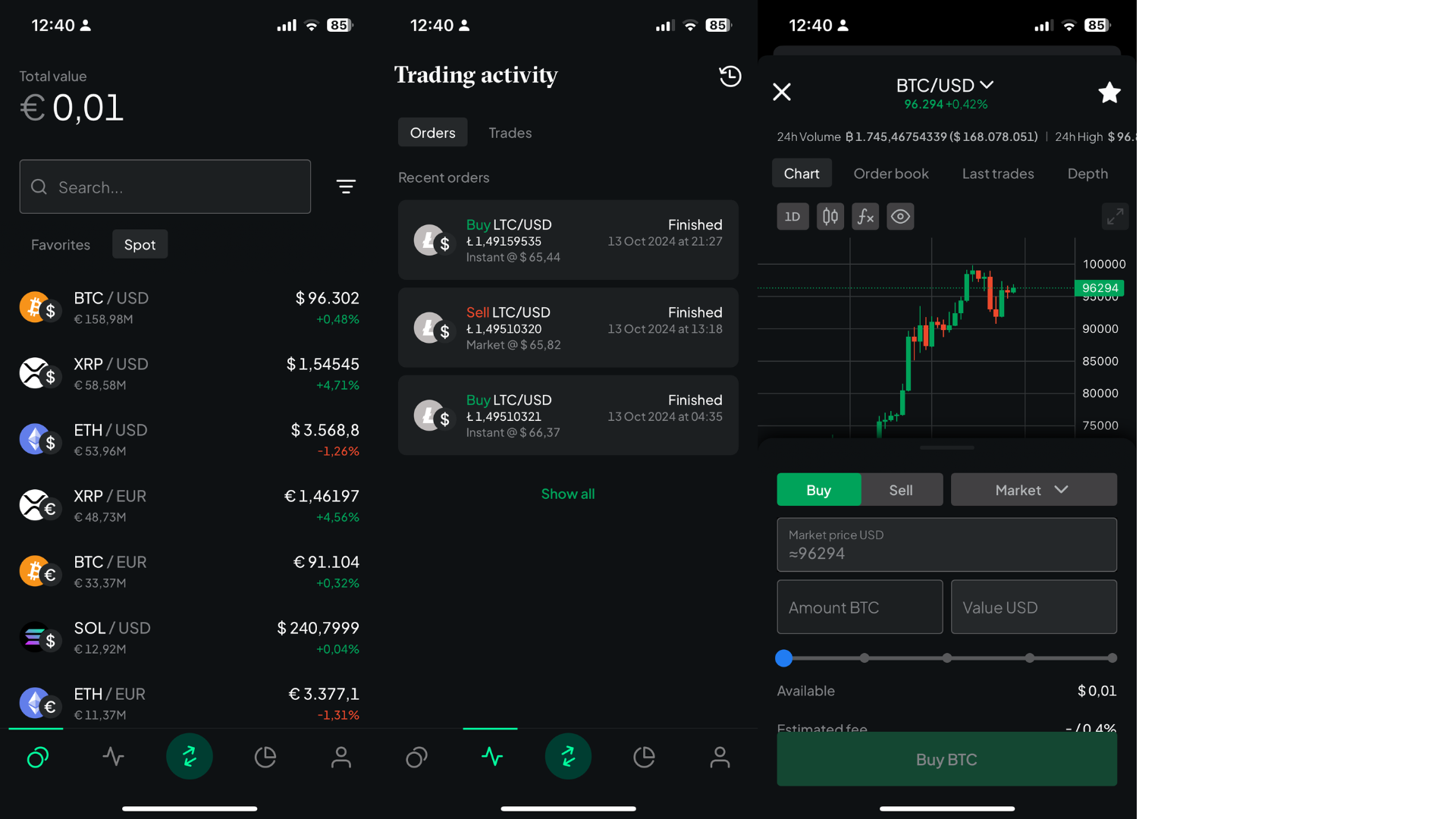Click the Buy BTC button
Viewport: 1456px width, 819px height.
point(946,758)
